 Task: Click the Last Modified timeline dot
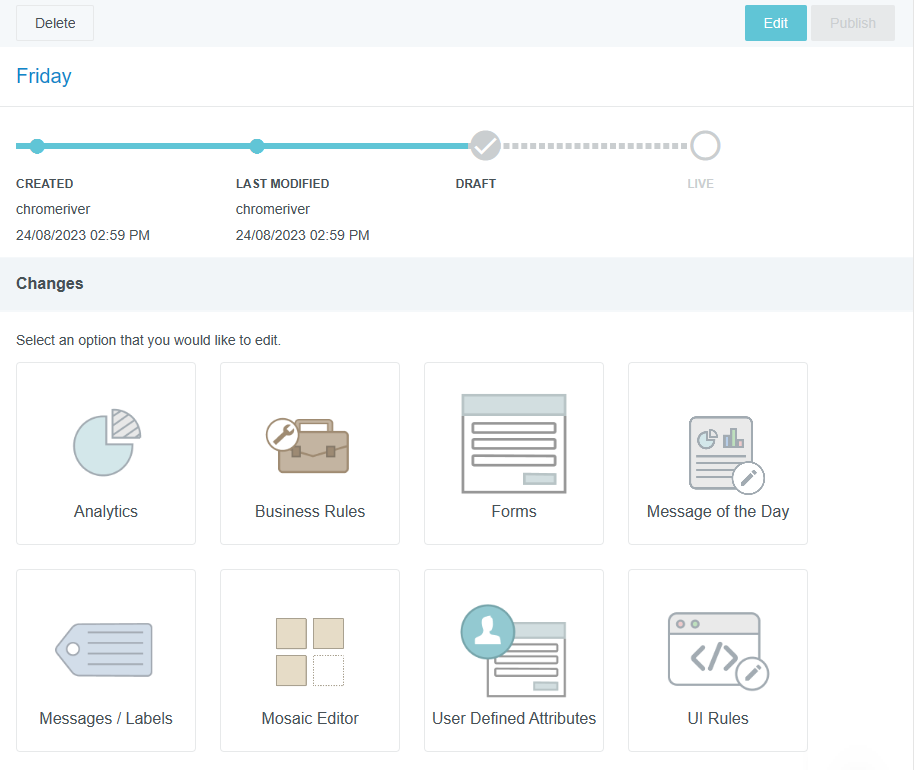[x=257, y=146]
